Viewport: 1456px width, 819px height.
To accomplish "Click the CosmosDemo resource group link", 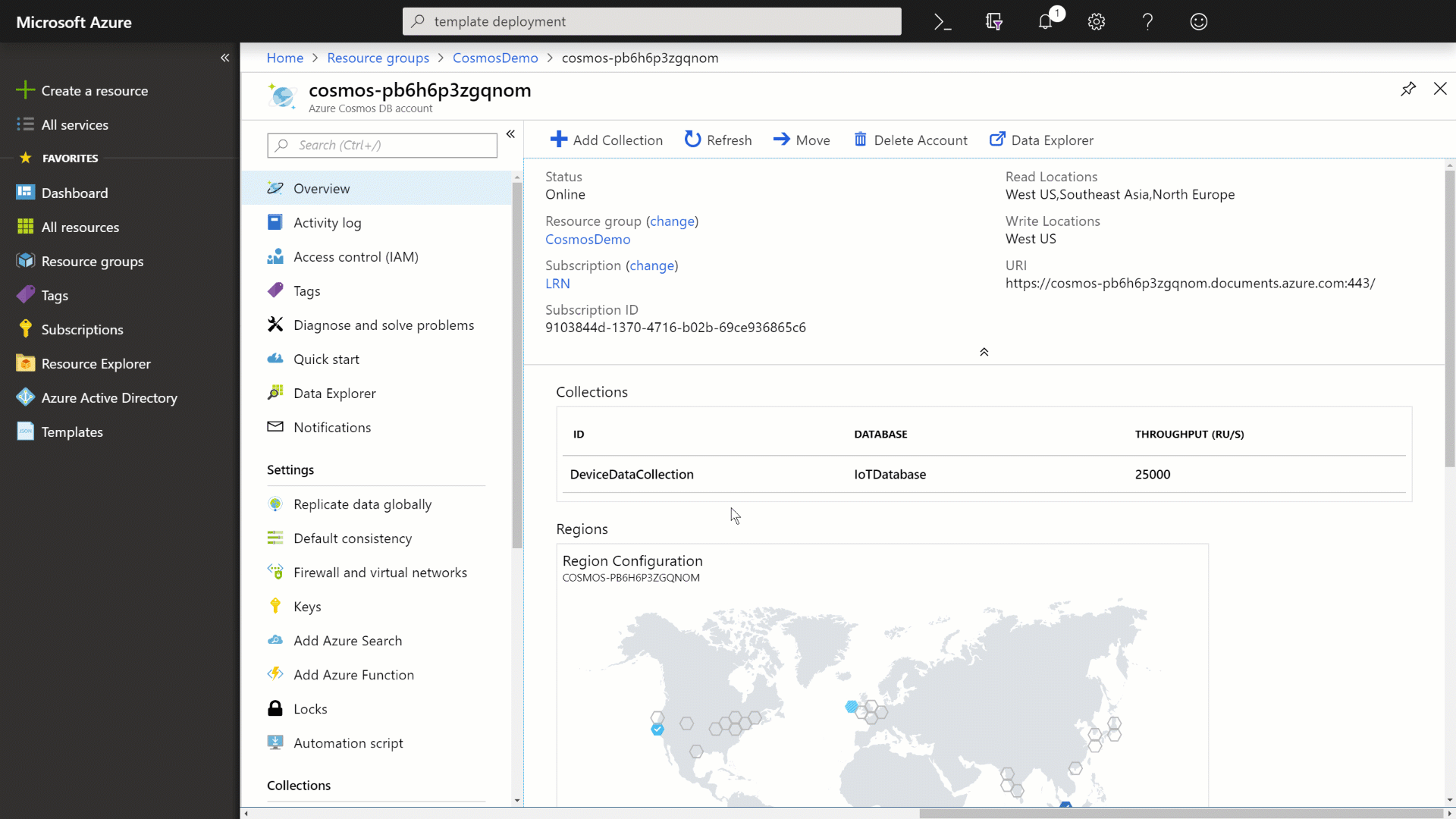I will pos(588,240).
